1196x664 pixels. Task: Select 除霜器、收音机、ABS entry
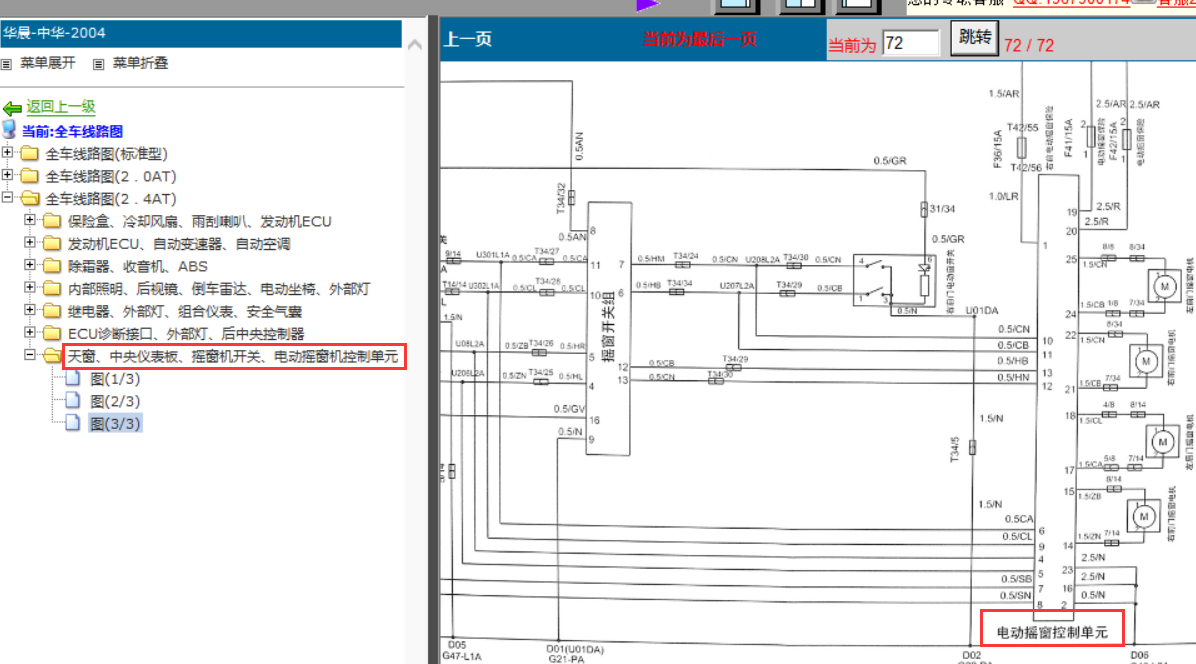pos(137,267)
